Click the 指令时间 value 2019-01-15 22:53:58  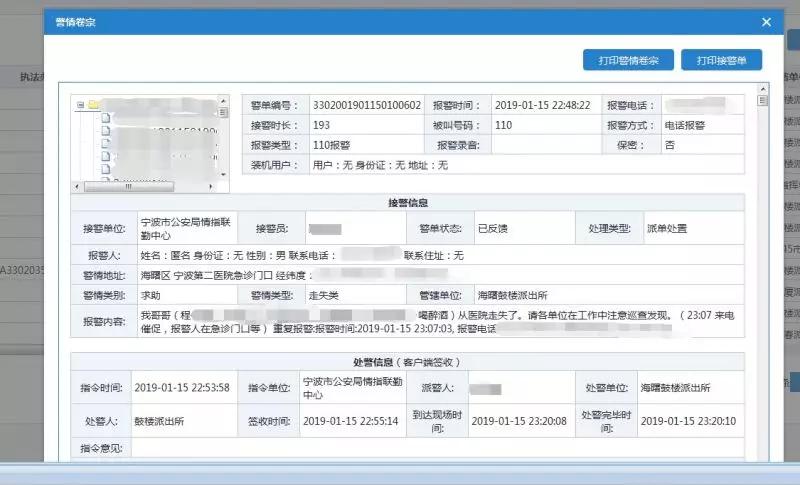[x=182, y=388]
